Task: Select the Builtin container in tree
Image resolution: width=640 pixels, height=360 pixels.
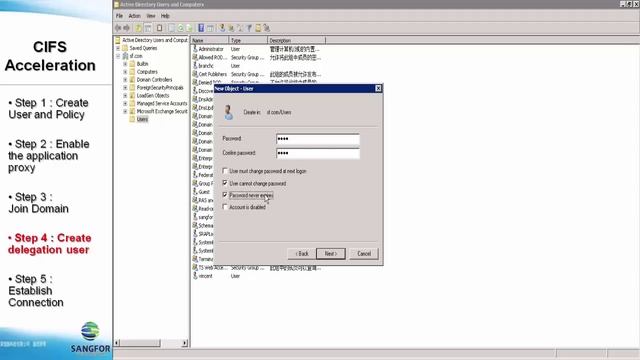Action: point(142,64)
